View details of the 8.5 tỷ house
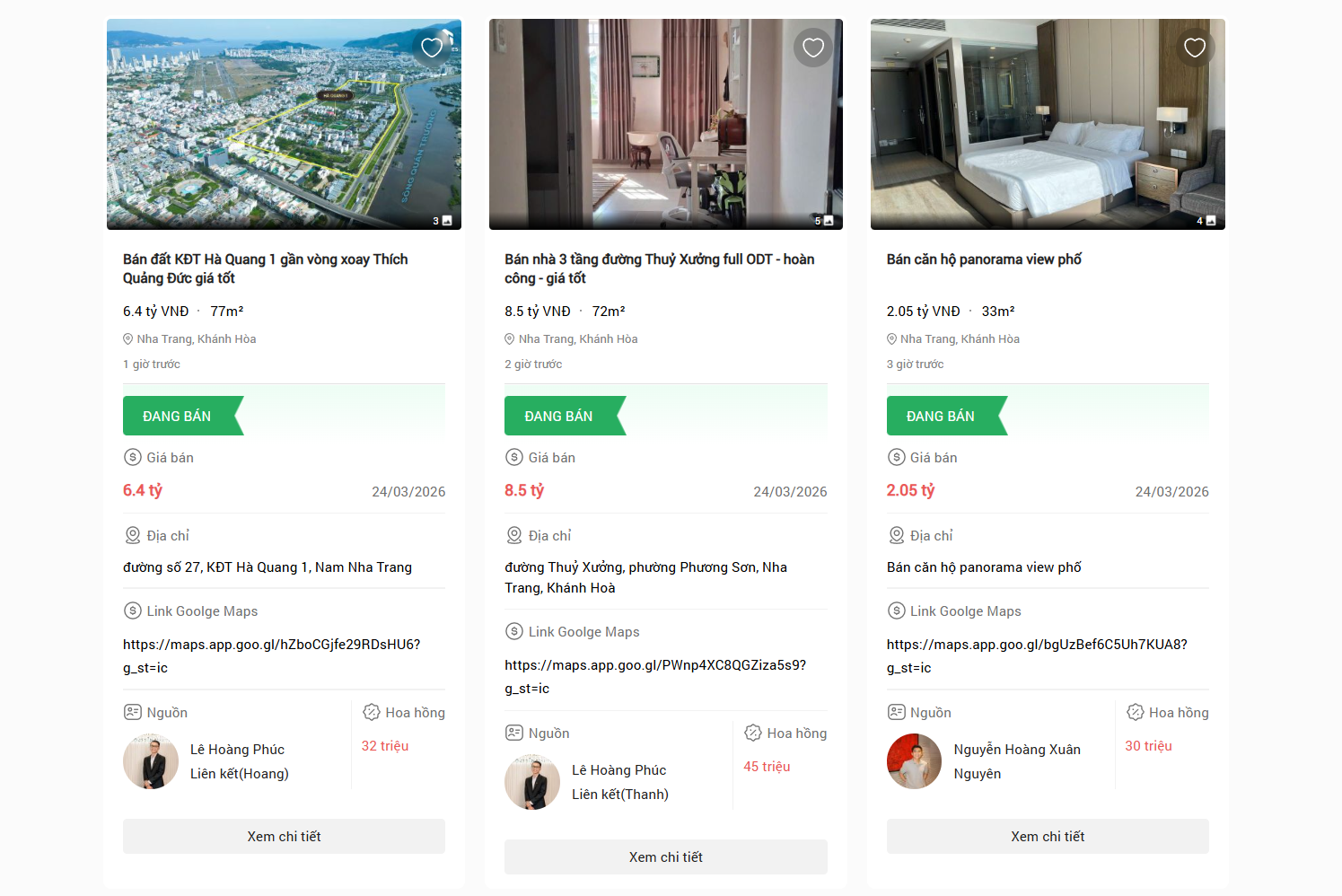This screenshot has height=896, width=1342. coord(665,856)
